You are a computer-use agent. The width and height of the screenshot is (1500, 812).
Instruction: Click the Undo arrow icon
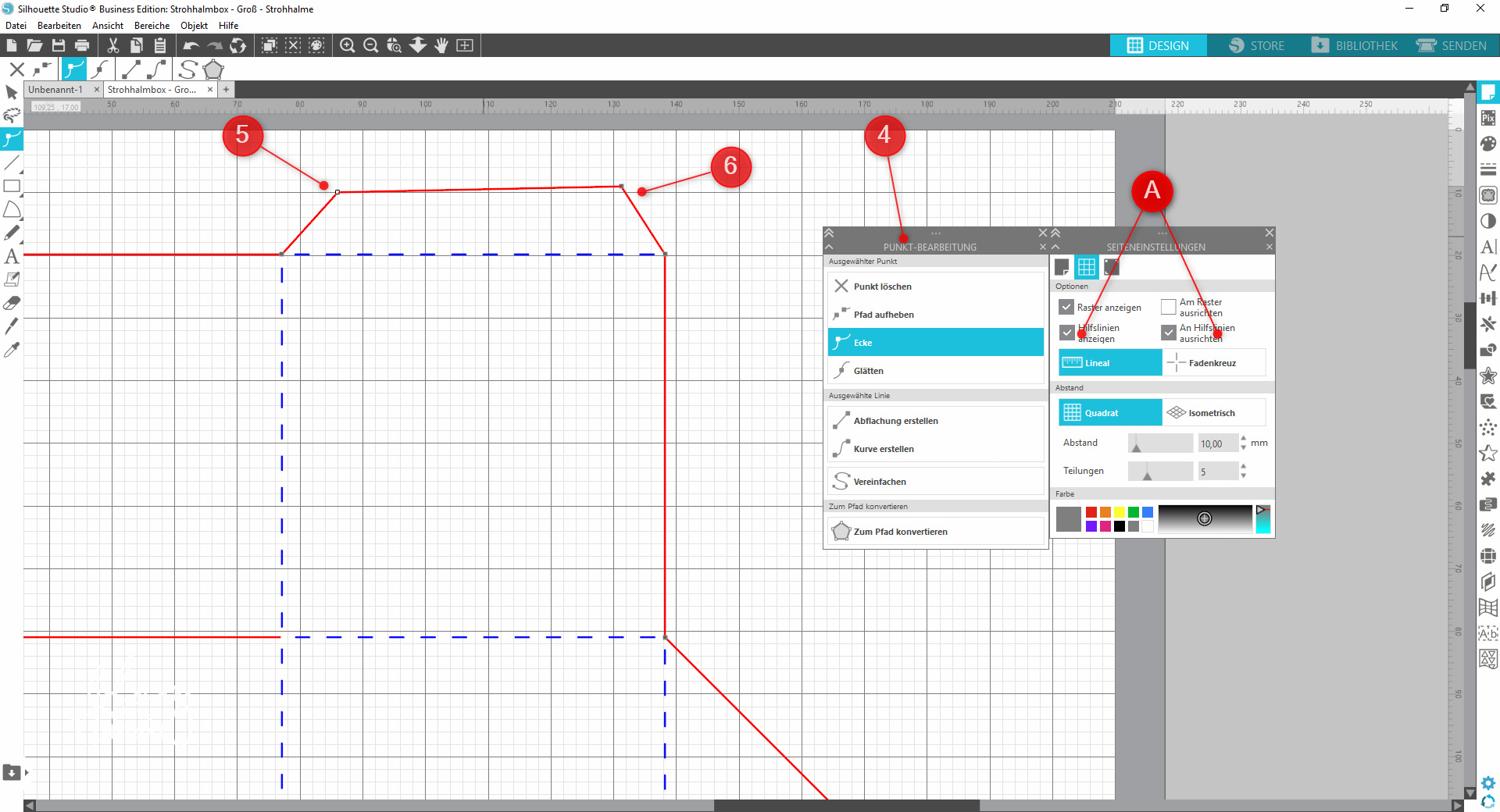(191, 46)
